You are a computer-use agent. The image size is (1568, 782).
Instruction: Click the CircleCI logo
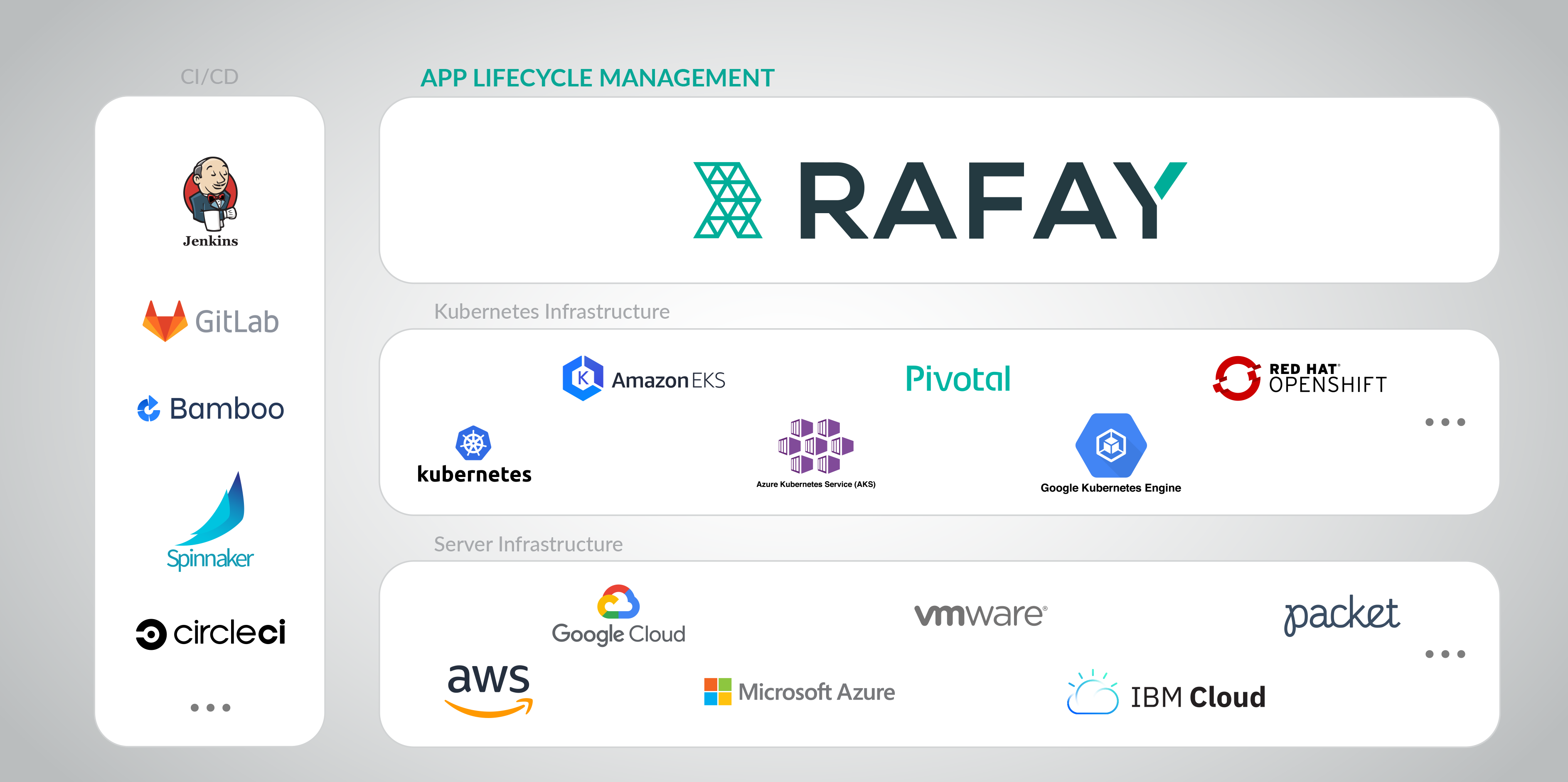[211, 634]
